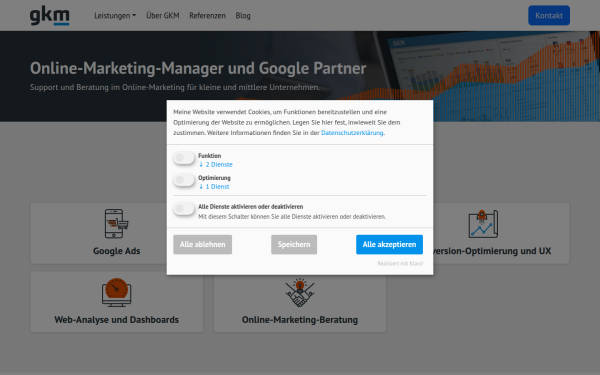
Task: Toggle the Funktion cookie switch
Action: click(x=184, y=158)
